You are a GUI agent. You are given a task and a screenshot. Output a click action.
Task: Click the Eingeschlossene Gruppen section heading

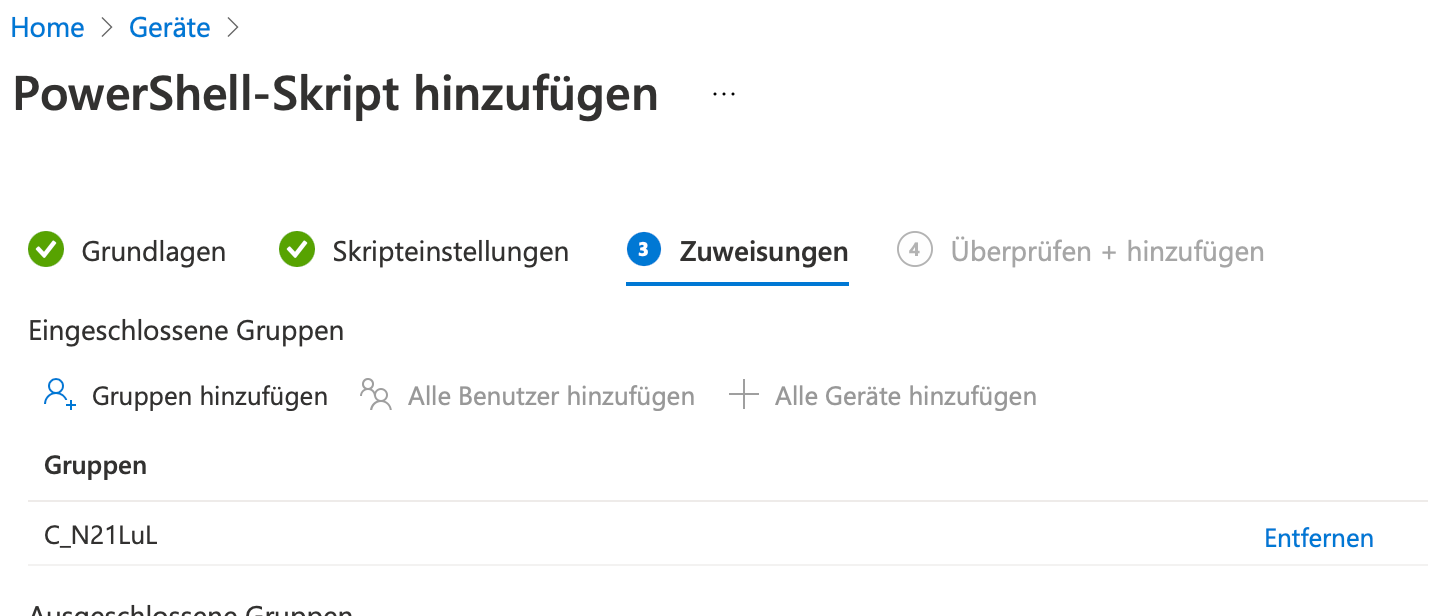click(x=185, y=330)
